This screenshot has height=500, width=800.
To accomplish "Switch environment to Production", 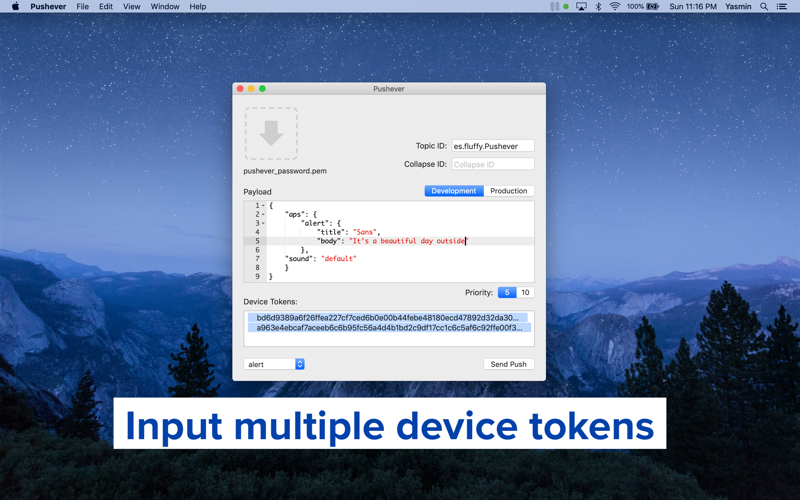I will [508, 191].
